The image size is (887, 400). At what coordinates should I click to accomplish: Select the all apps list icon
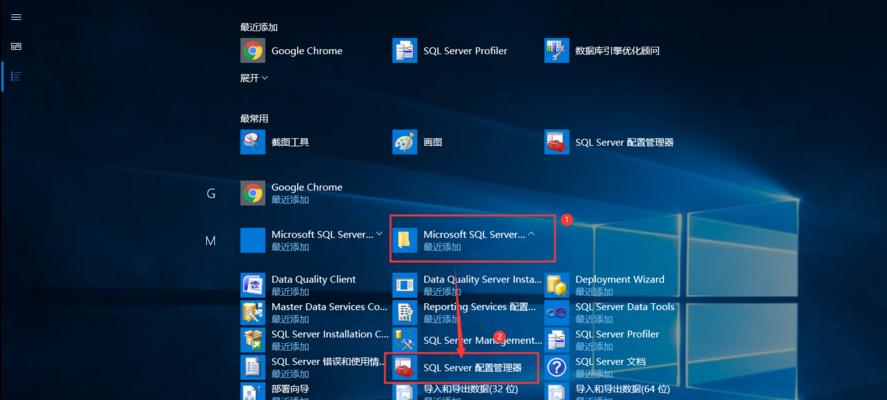point(16,76)
